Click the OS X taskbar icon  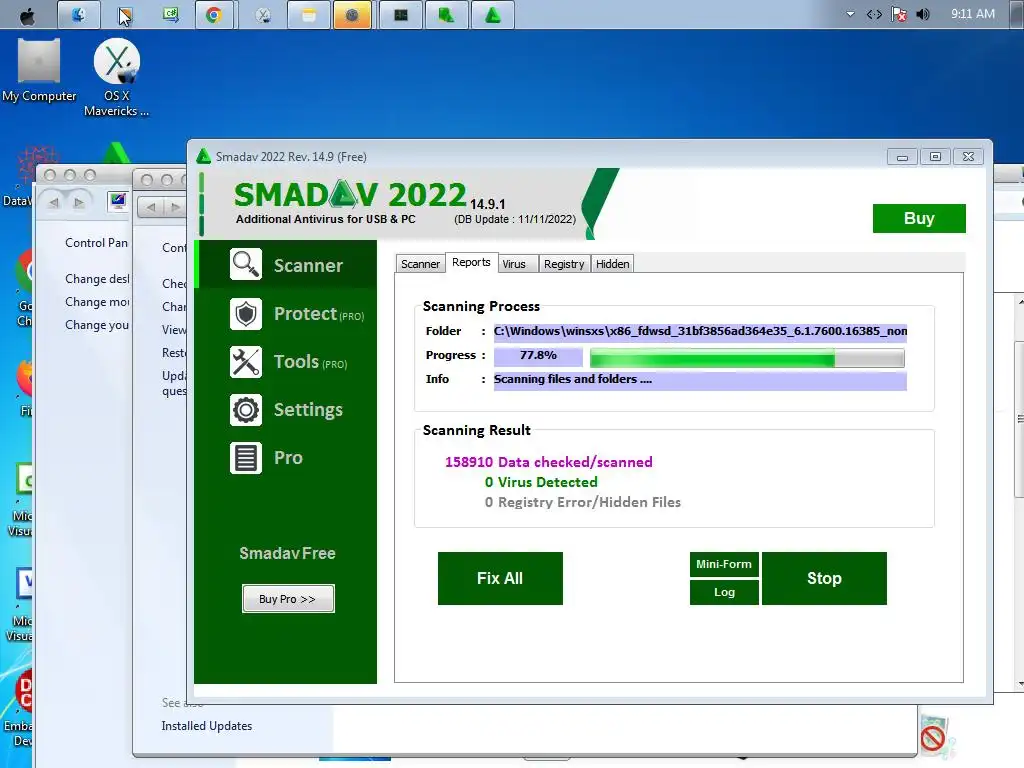click(x=263, y=15)
